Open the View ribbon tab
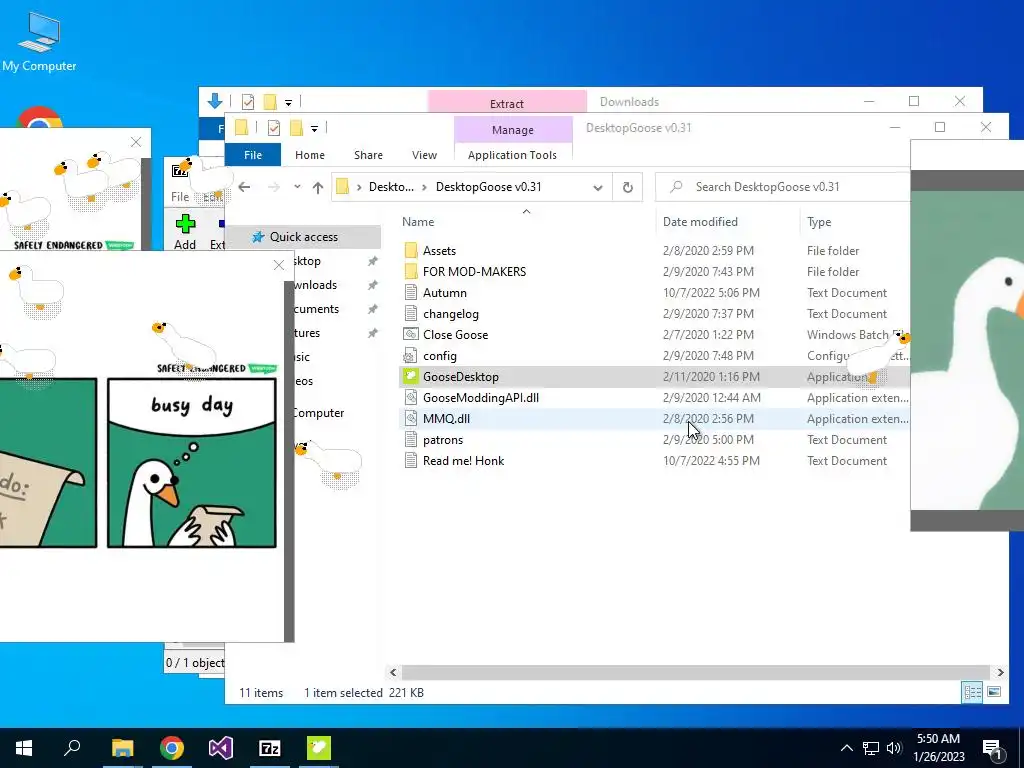The image size is (1024, 768). [424, 155]
